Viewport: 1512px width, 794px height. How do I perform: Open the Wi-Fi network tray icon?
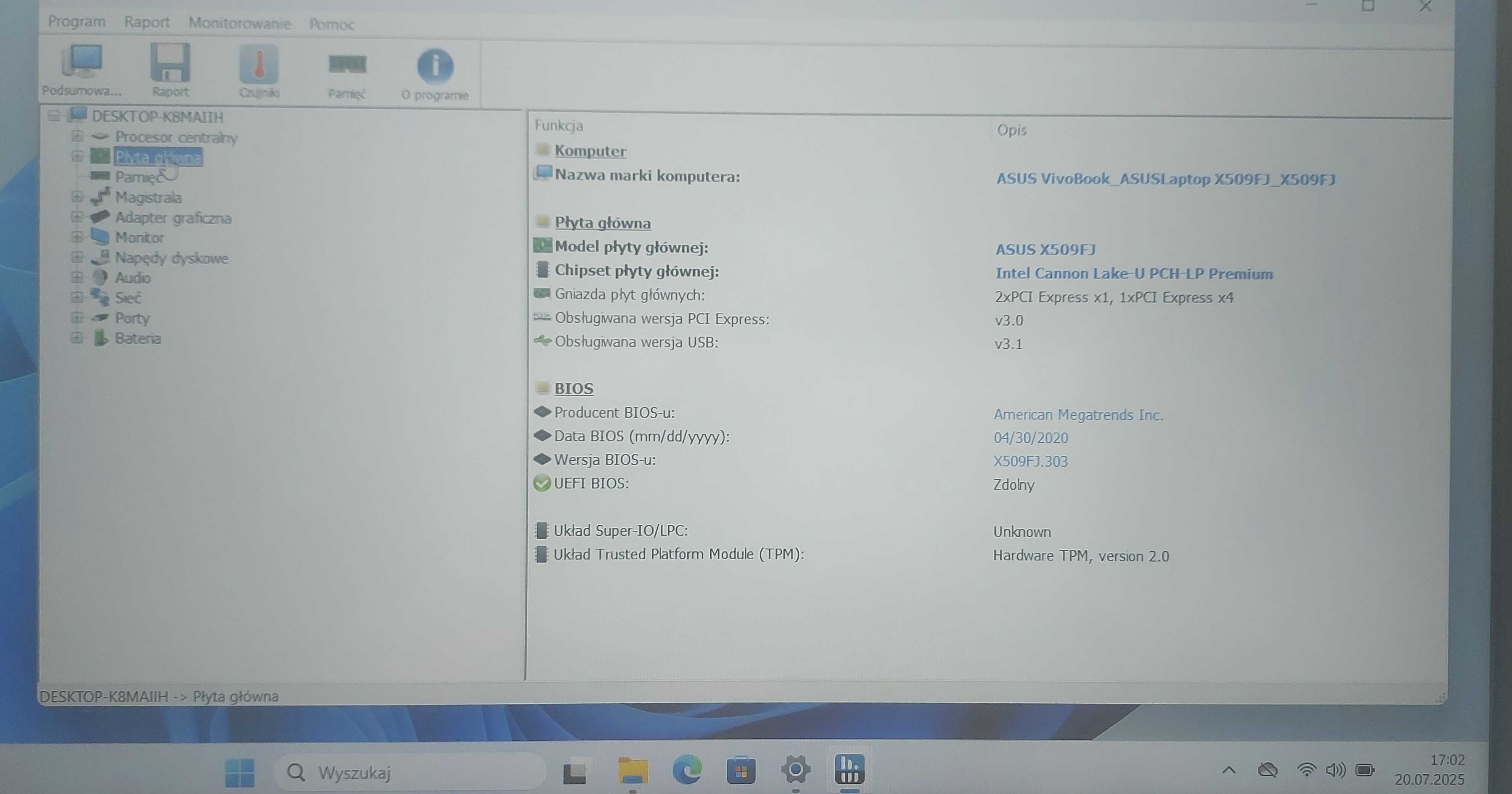[x=1306, y=769]
